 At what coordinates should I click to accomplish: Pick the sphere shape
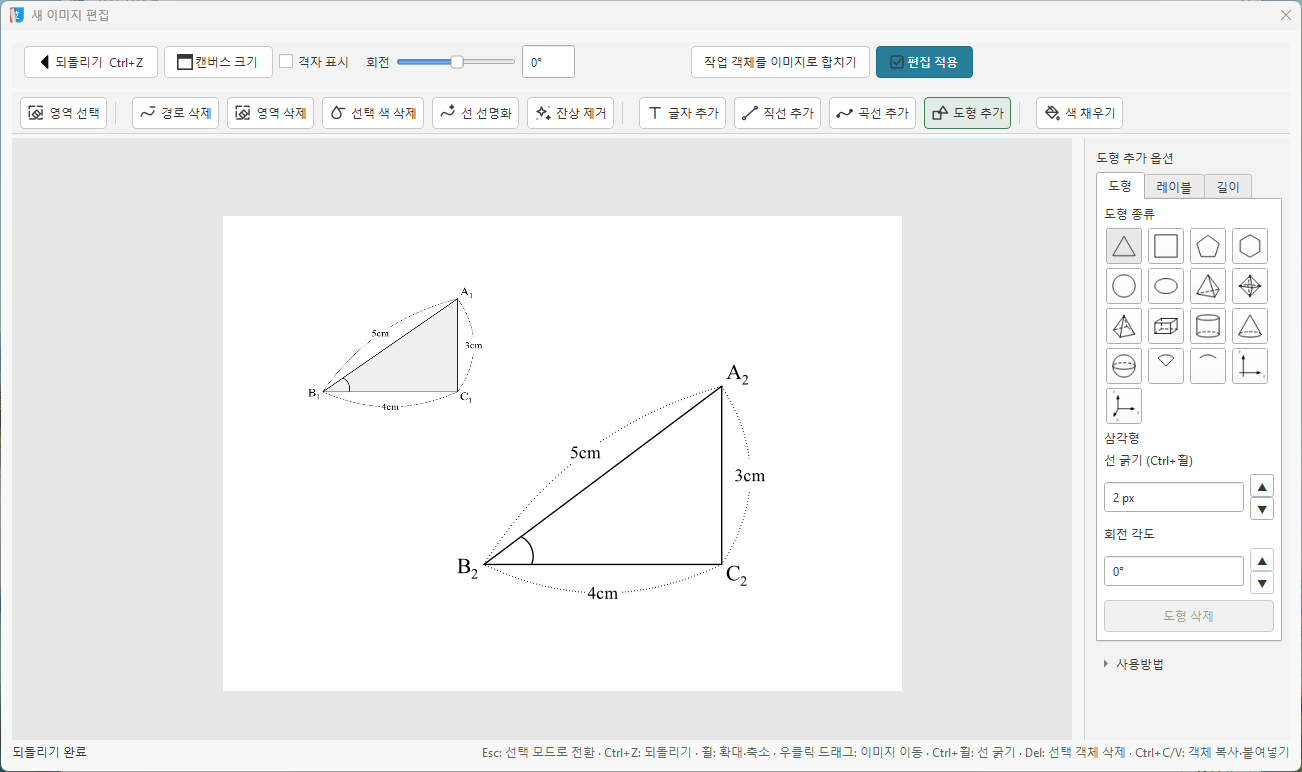pos(1124,366)
